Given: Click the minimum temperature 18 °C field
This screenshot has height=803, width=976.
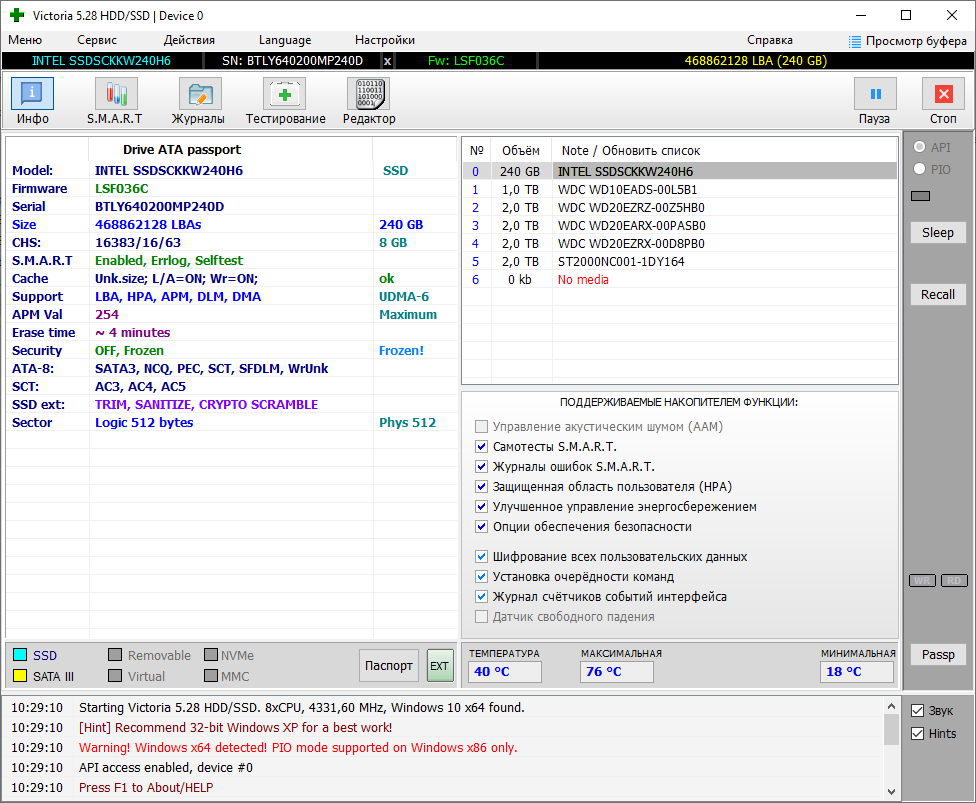Looking at the screenshot, I should [x=856, y=672].
